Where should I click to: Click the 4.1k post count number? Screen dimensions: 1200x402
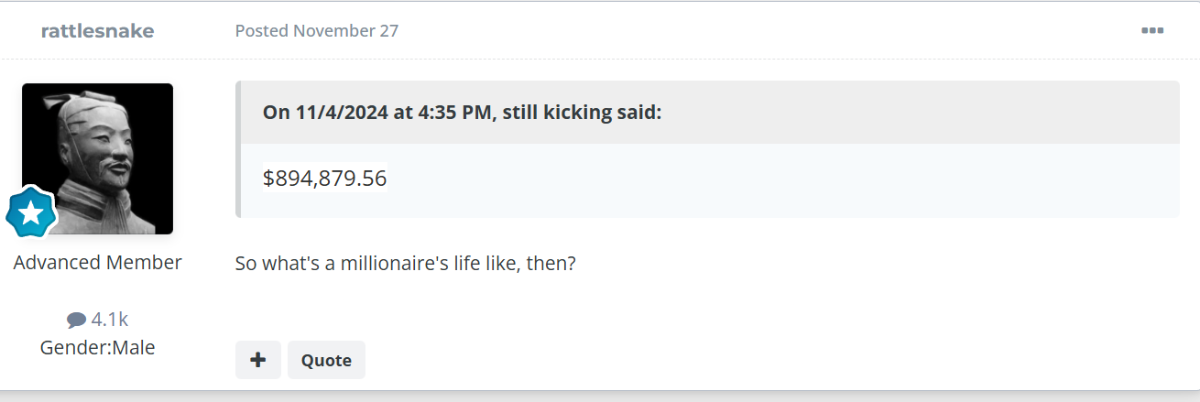(109, 320)
